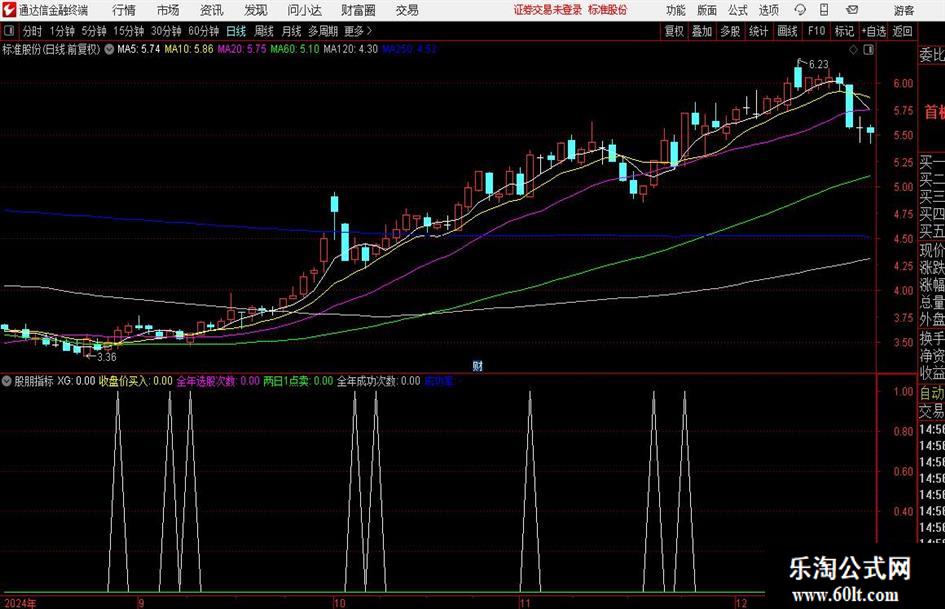Click the 全年成功次数 indicator value

(x=378, y=381)
